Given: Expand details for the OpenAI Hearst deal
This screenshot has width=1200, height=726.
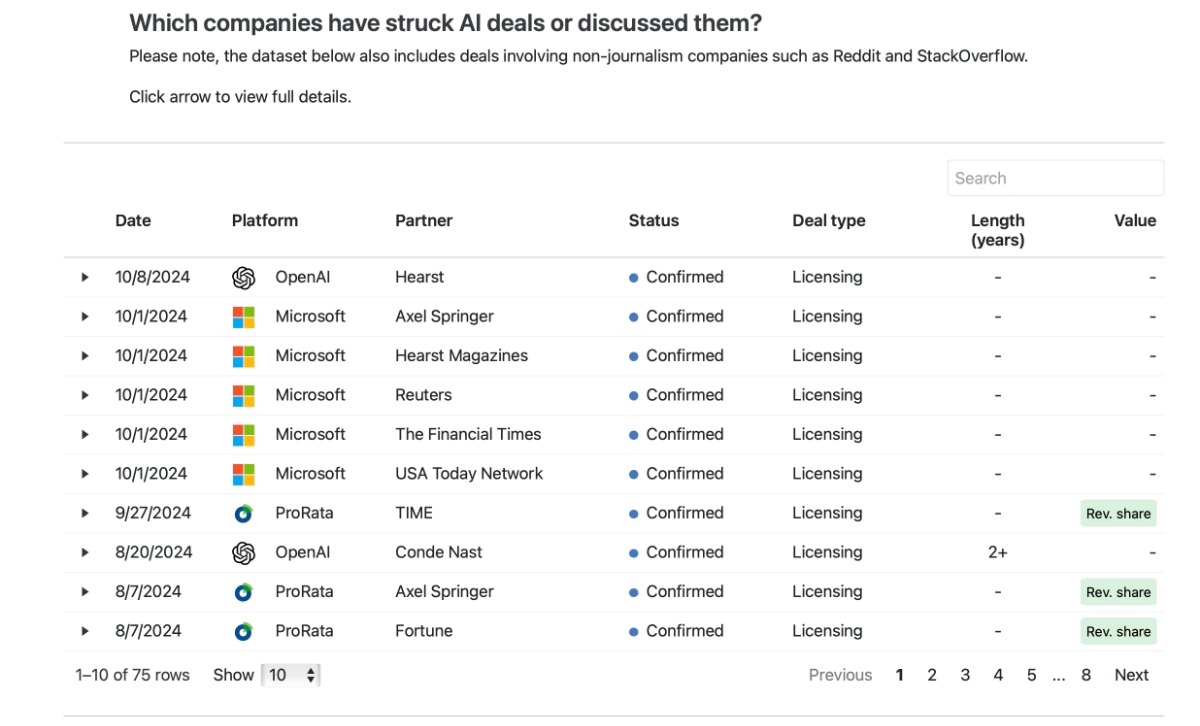Looking at the screenshot, I should click(85, 278).
